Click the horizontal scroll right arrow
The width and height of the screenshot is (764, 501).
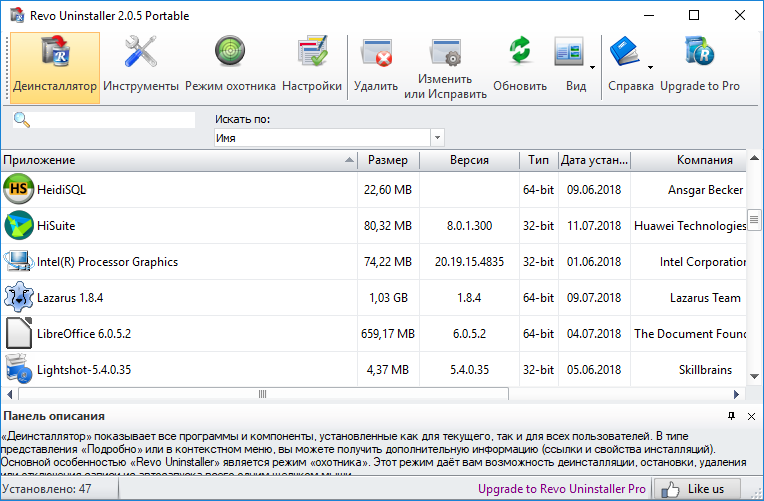(737, 394)
